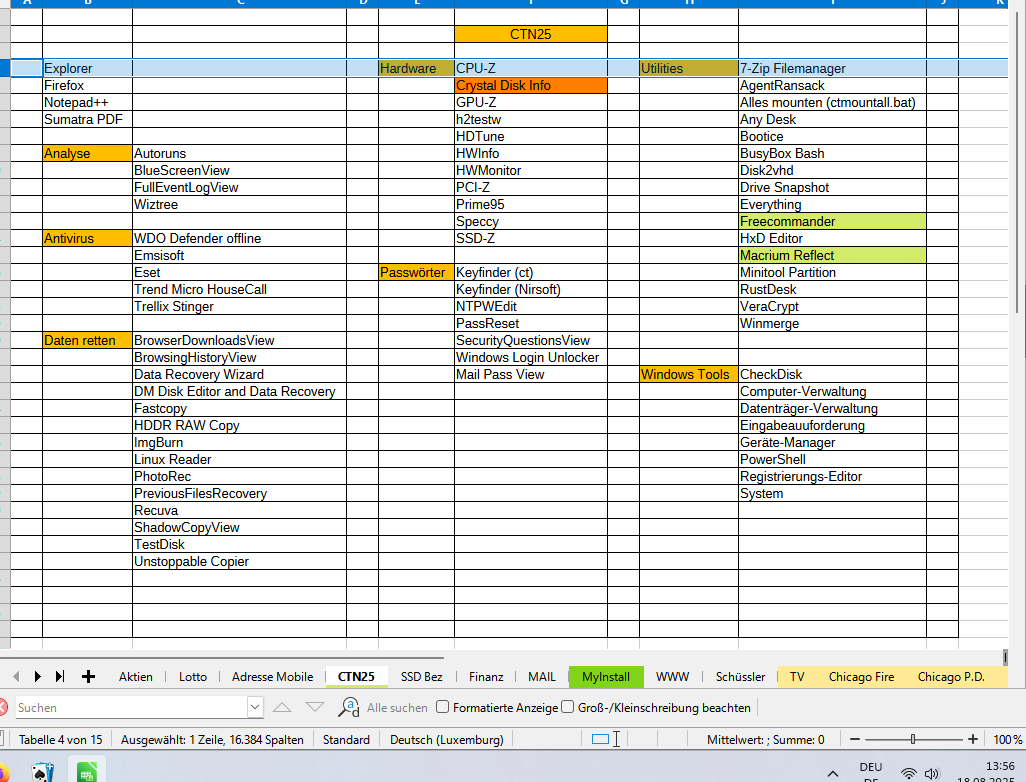Click the selection mode icon in status bar
The height and width of the screenshot is (782, 1026).
click(600, 739)
